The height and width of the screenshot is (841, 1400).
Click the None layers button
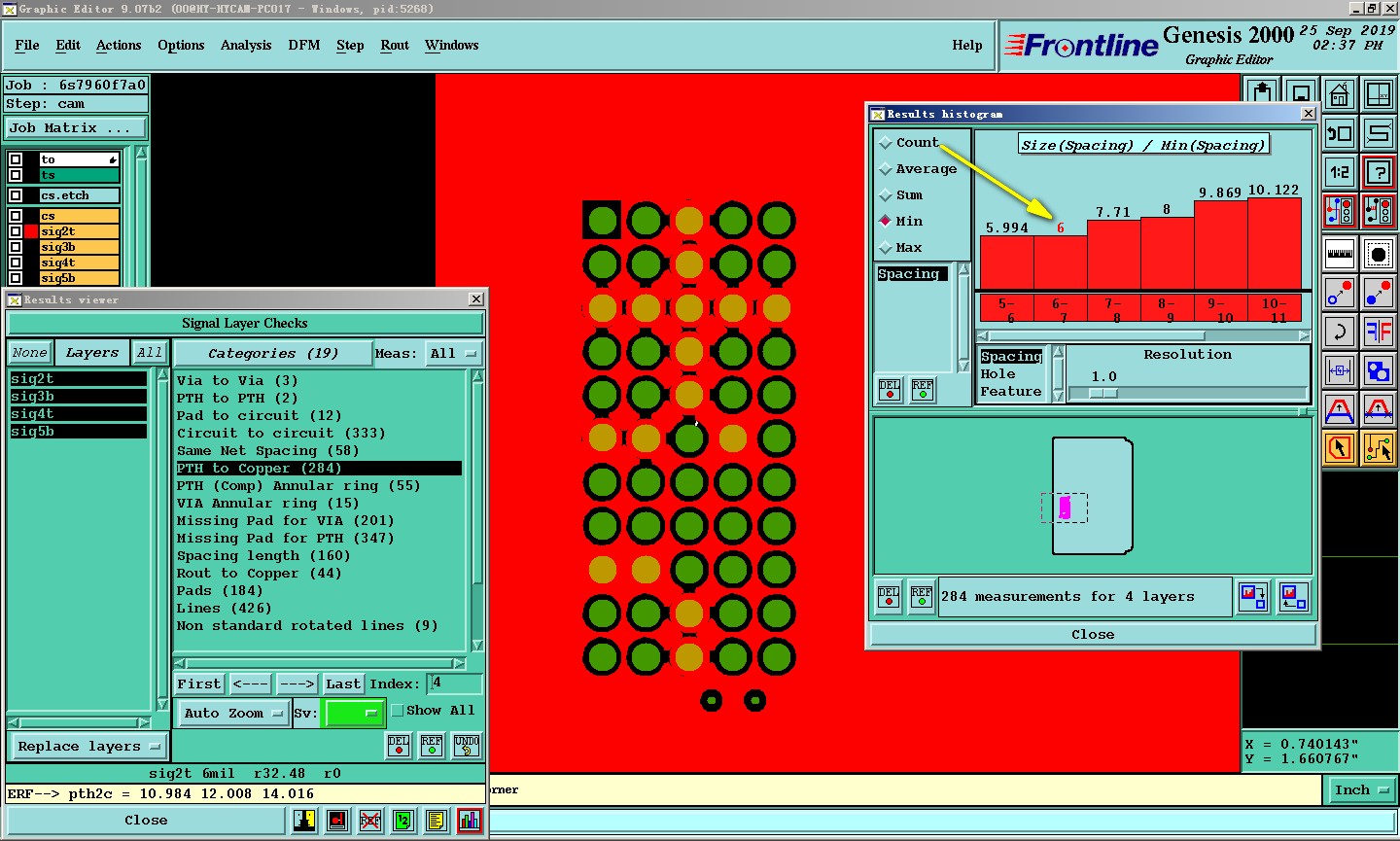coord(29,353)
